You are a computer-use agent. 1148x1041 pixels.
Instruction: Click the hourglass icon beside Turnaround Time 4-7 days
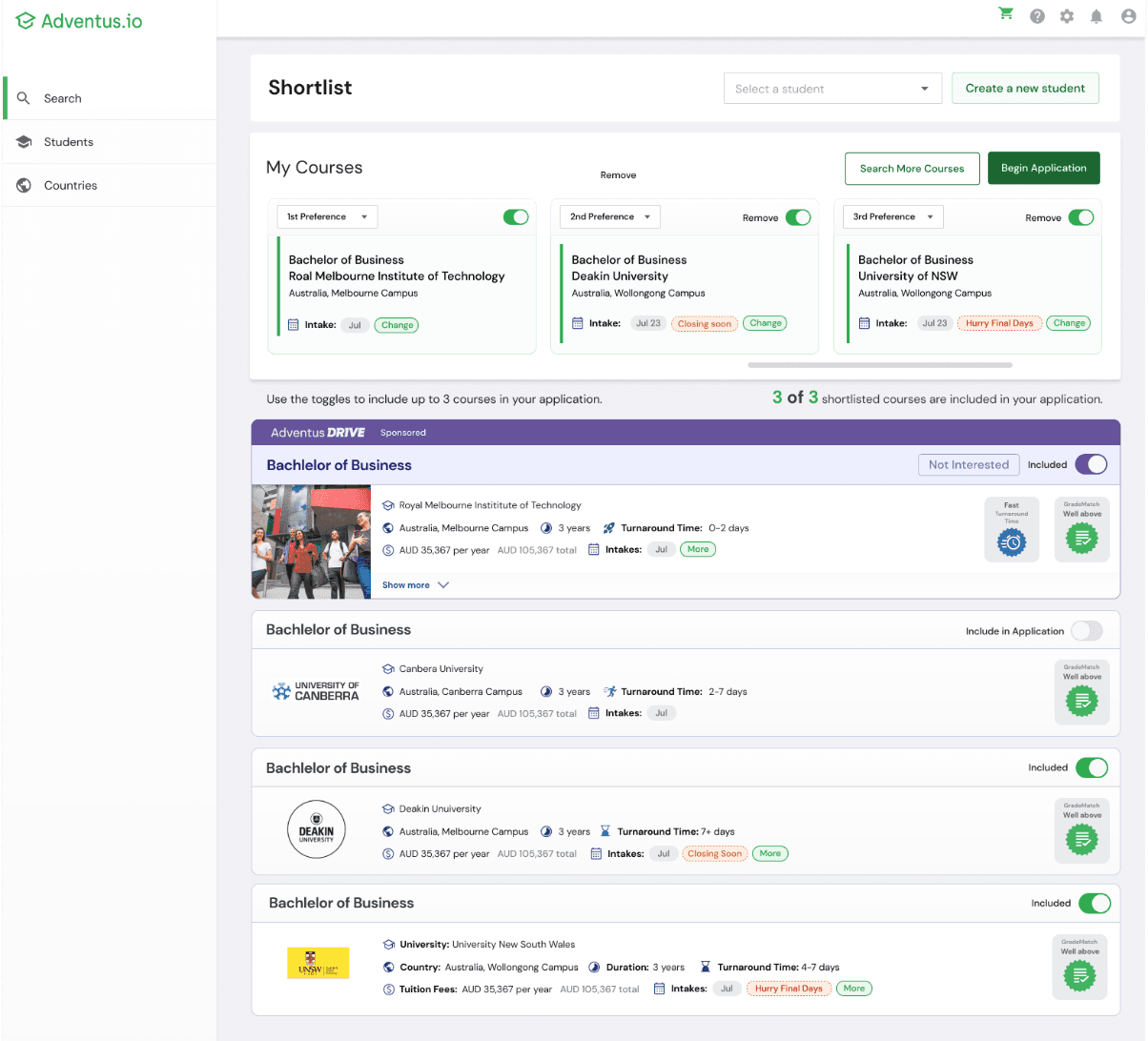pos(706,967)
